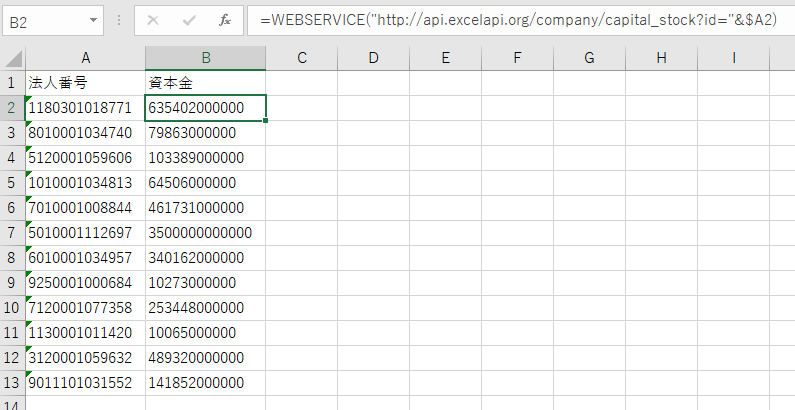Select column B header
This screenshot has width=795, height=410.
(x=205, y=59)
